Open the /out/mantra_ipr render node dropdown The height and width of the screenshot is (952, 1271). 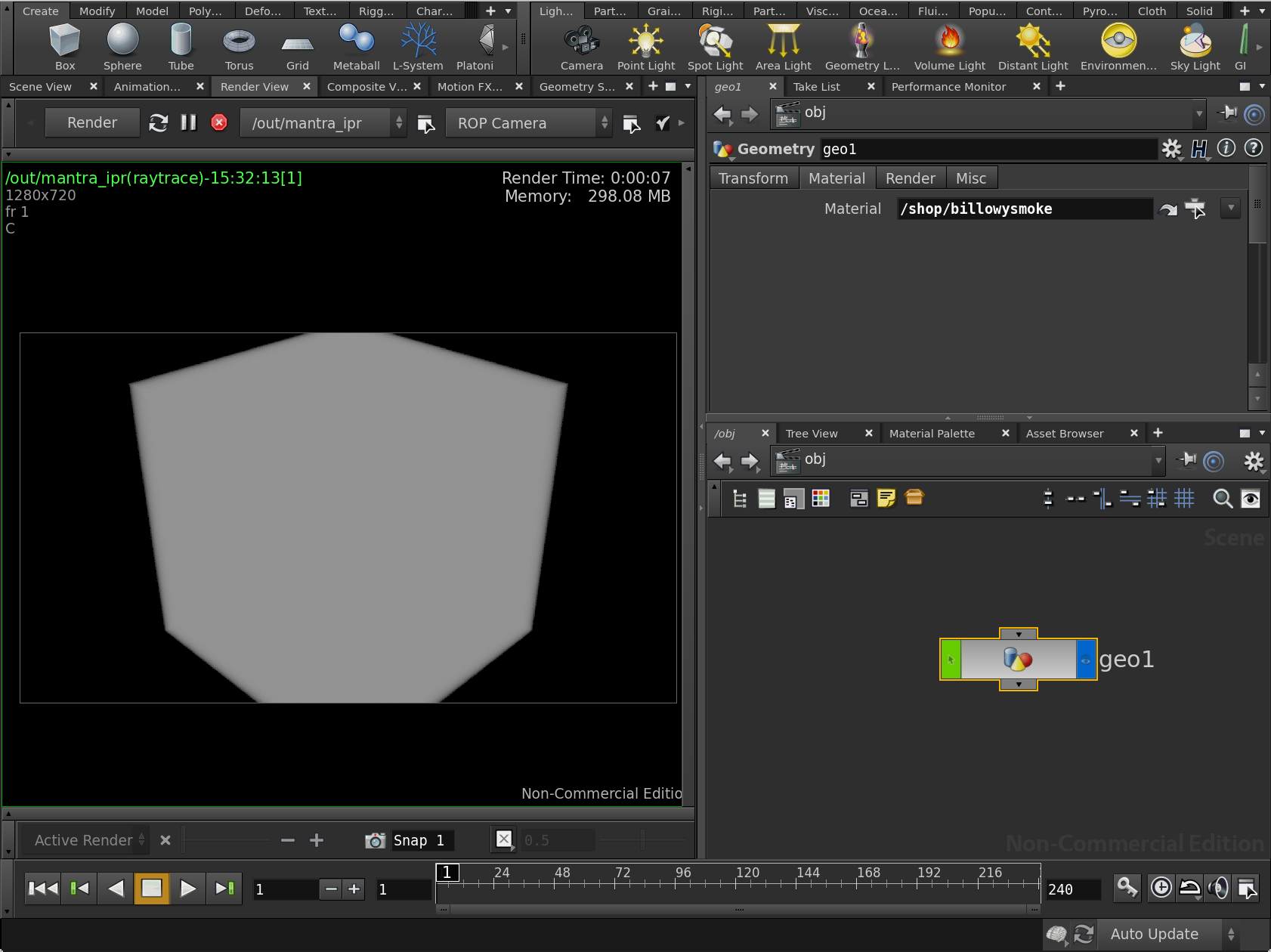(x=323, y=123)
